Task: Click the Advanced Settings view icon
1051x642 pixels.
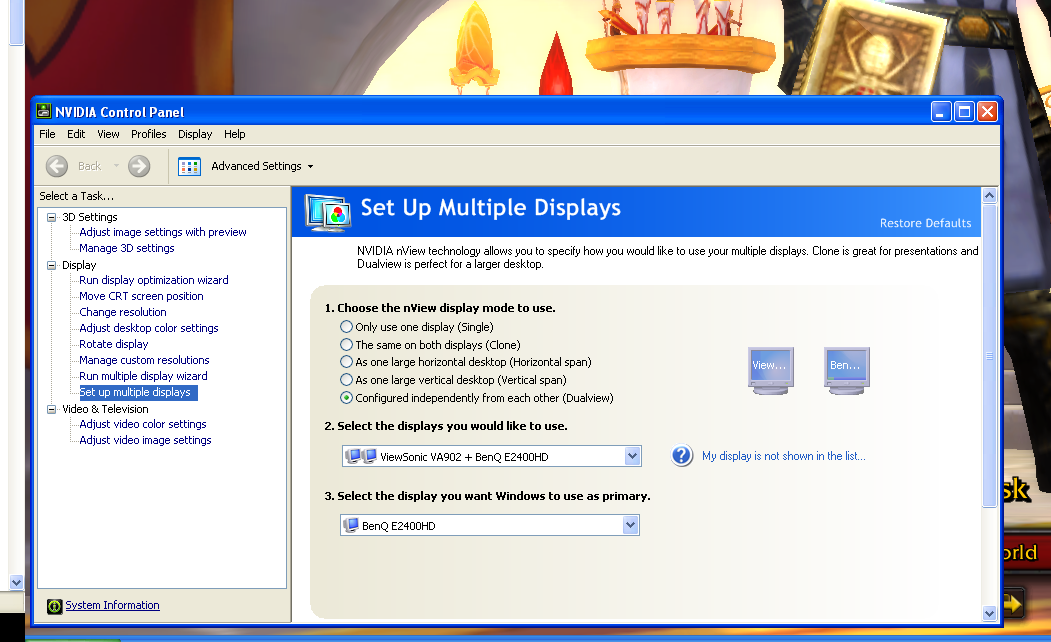Action: (190, 166)
